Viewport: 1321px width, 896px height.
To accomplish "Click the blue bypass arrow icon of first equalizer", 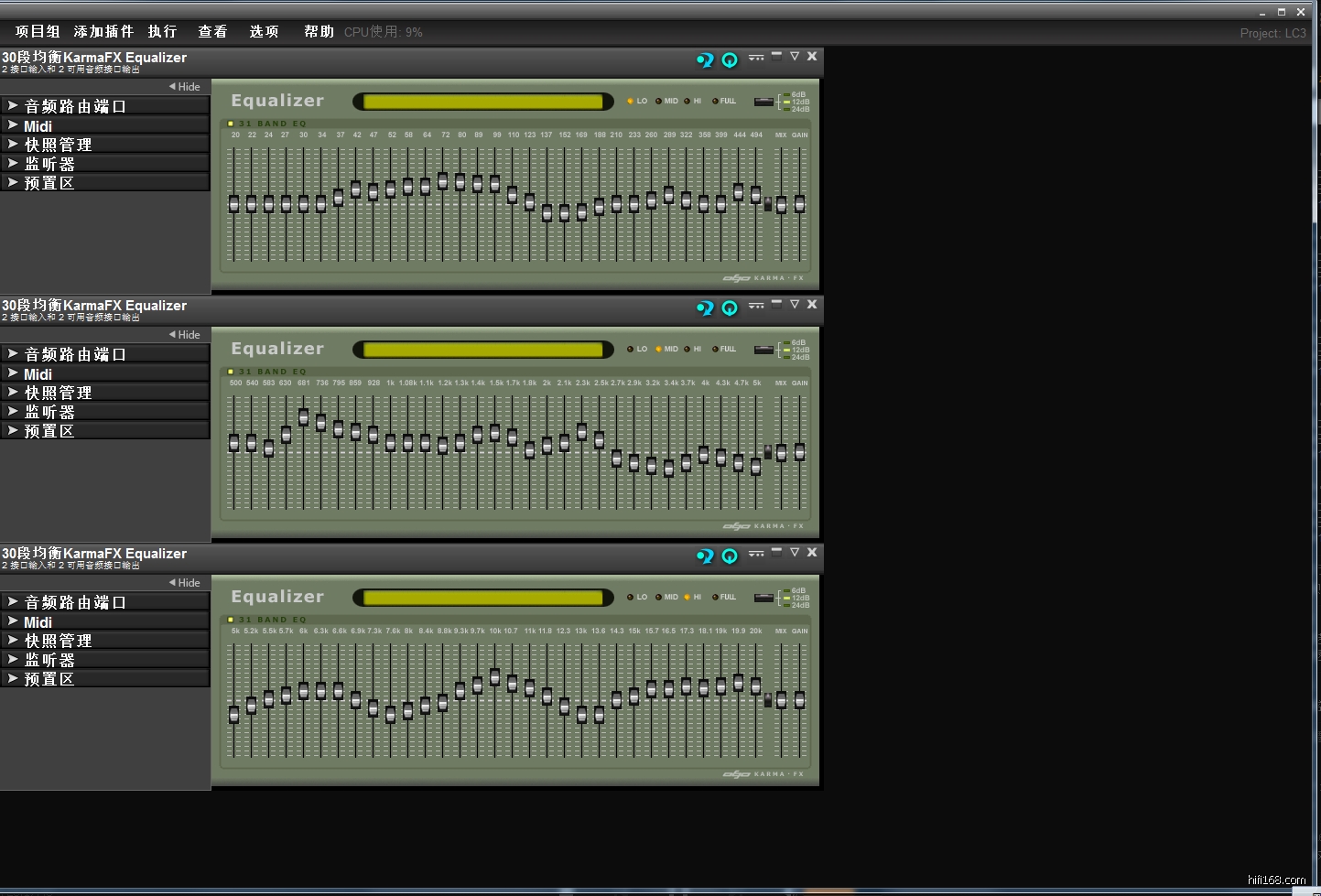I will (x=704, y=59).
